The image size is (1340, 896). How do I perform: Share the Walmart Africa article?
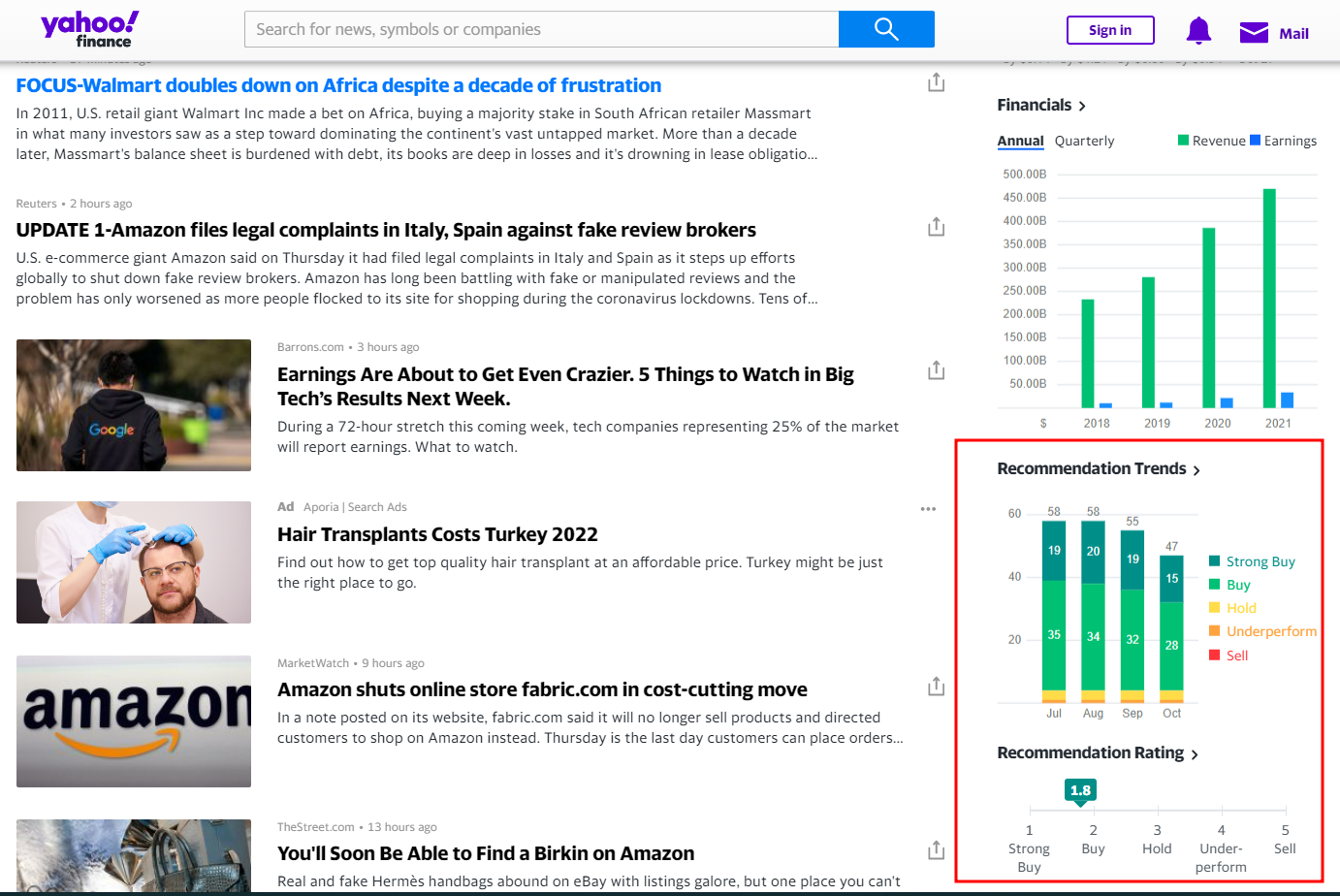click(936, 82)
